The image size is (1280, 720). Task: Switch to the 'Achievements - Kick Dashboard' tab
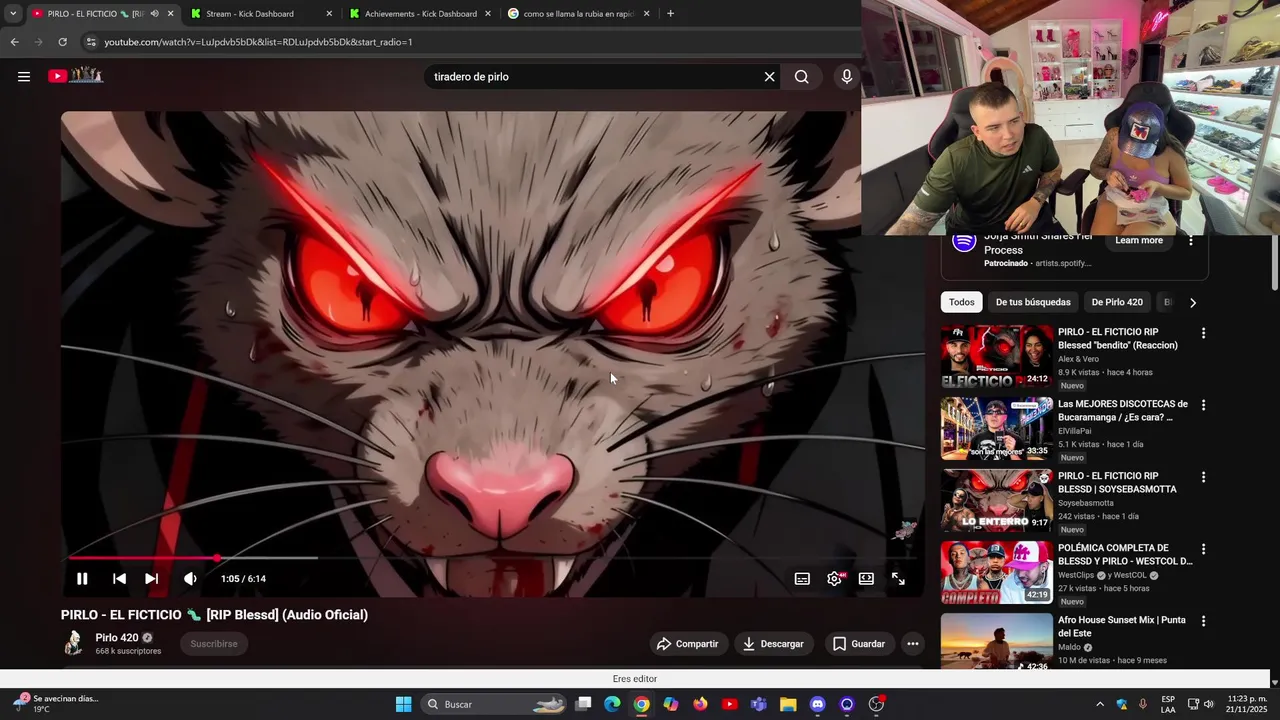pyautogui.click(x=420, y=14)
